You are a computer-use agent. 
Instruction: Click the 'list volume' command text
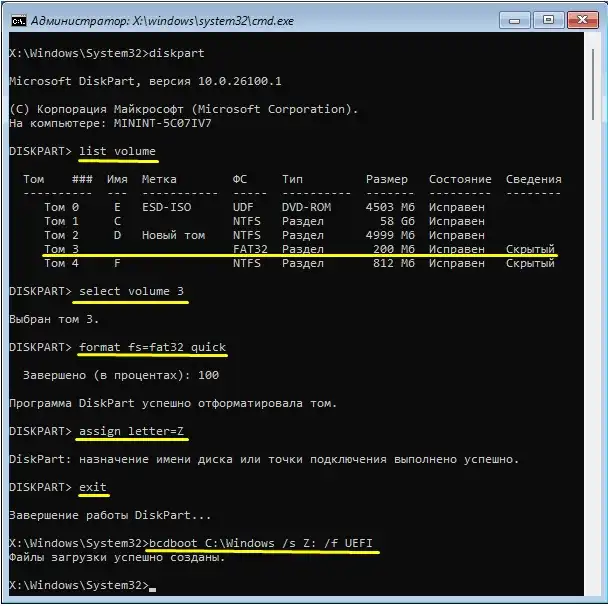[x=117, y=151]
